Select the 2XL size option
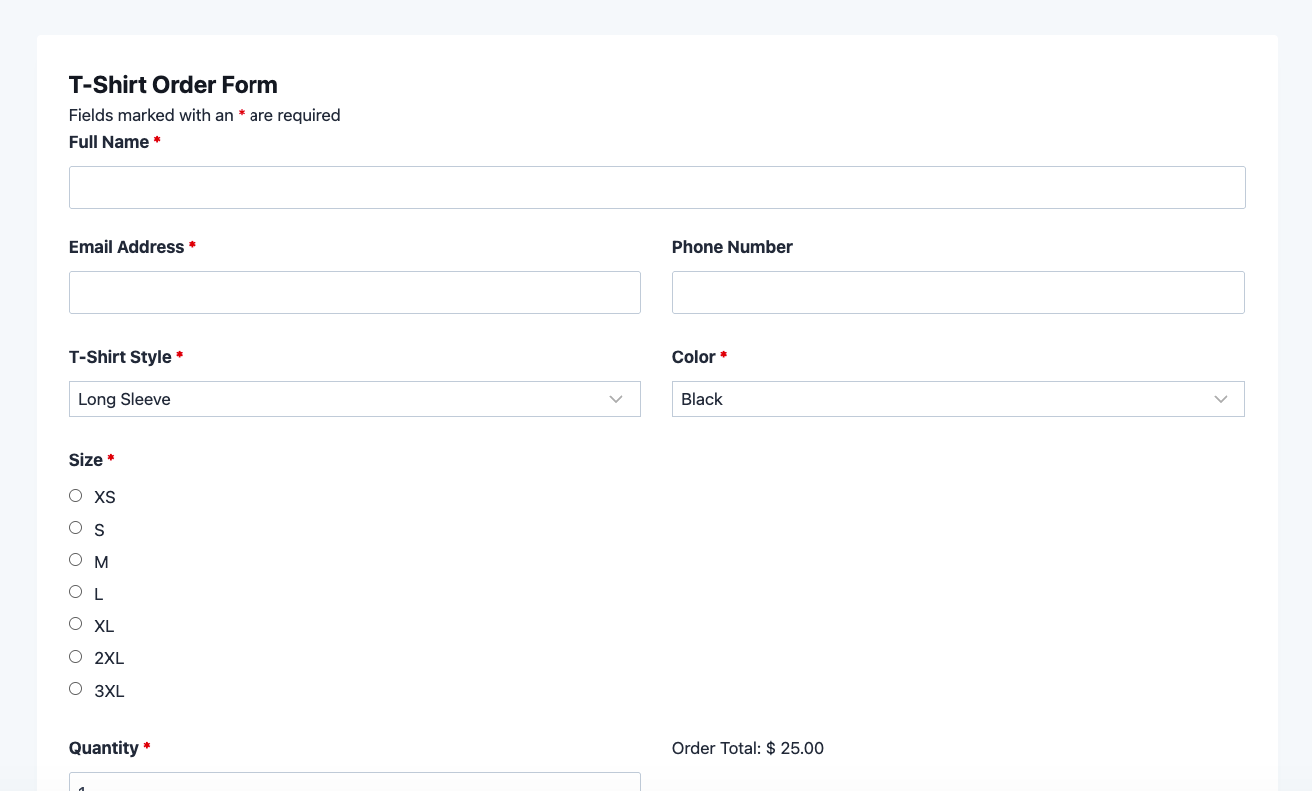 (76, 657)
